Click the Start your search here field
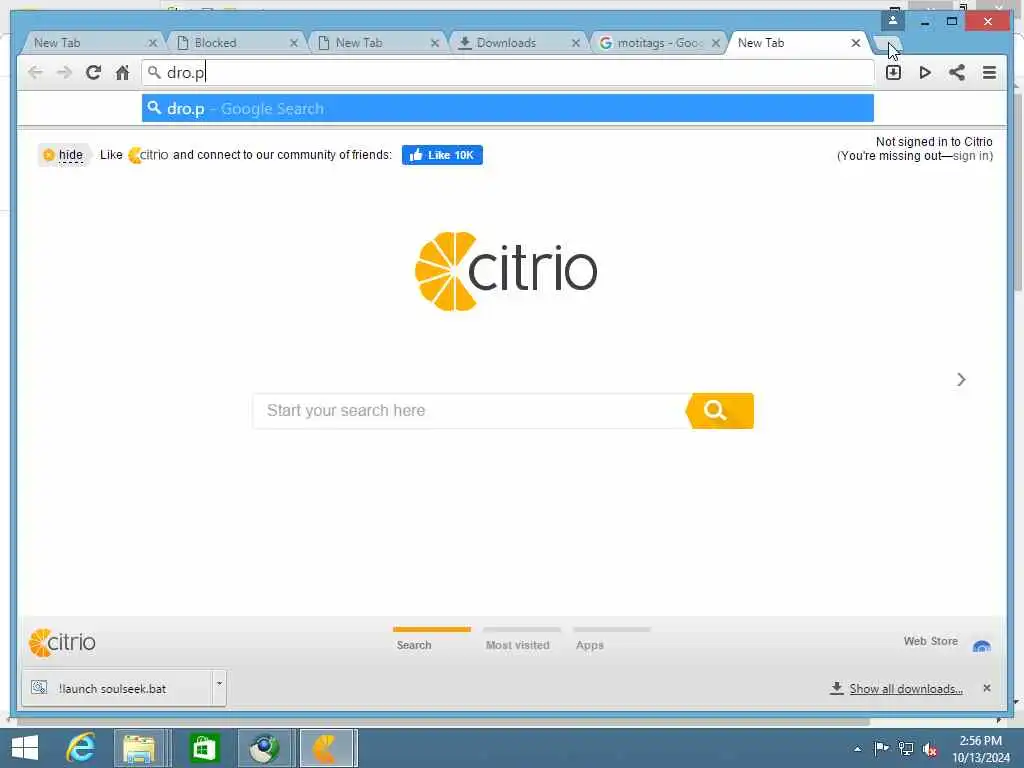 [469, 411]
